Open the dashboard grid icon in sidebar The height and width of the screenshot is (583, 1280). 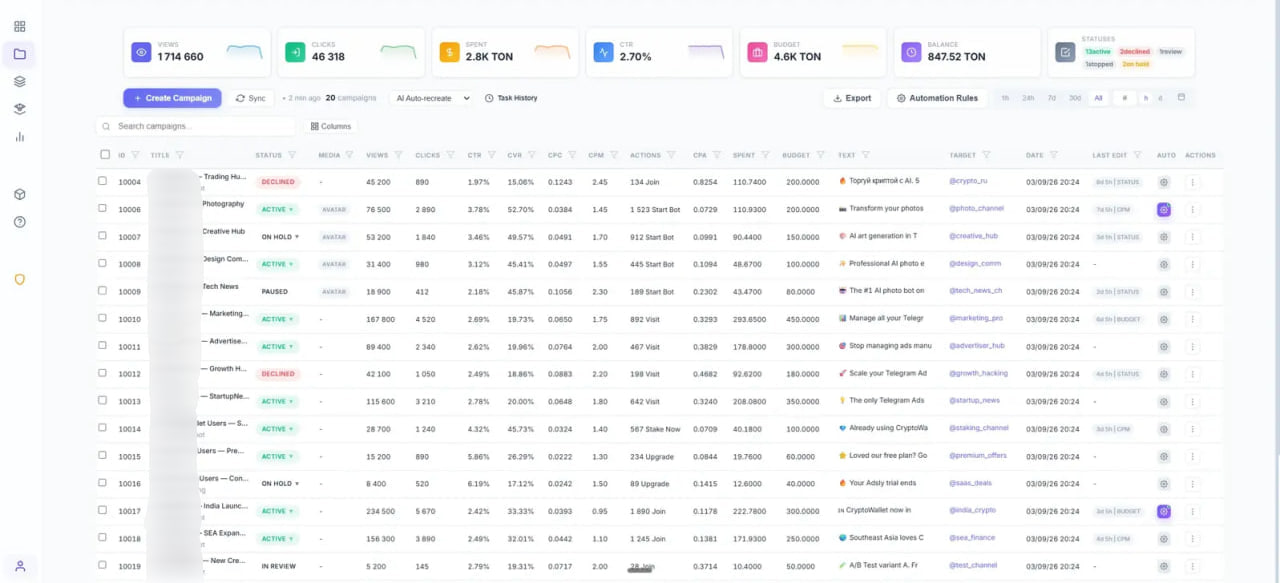(x=20, y=26)
